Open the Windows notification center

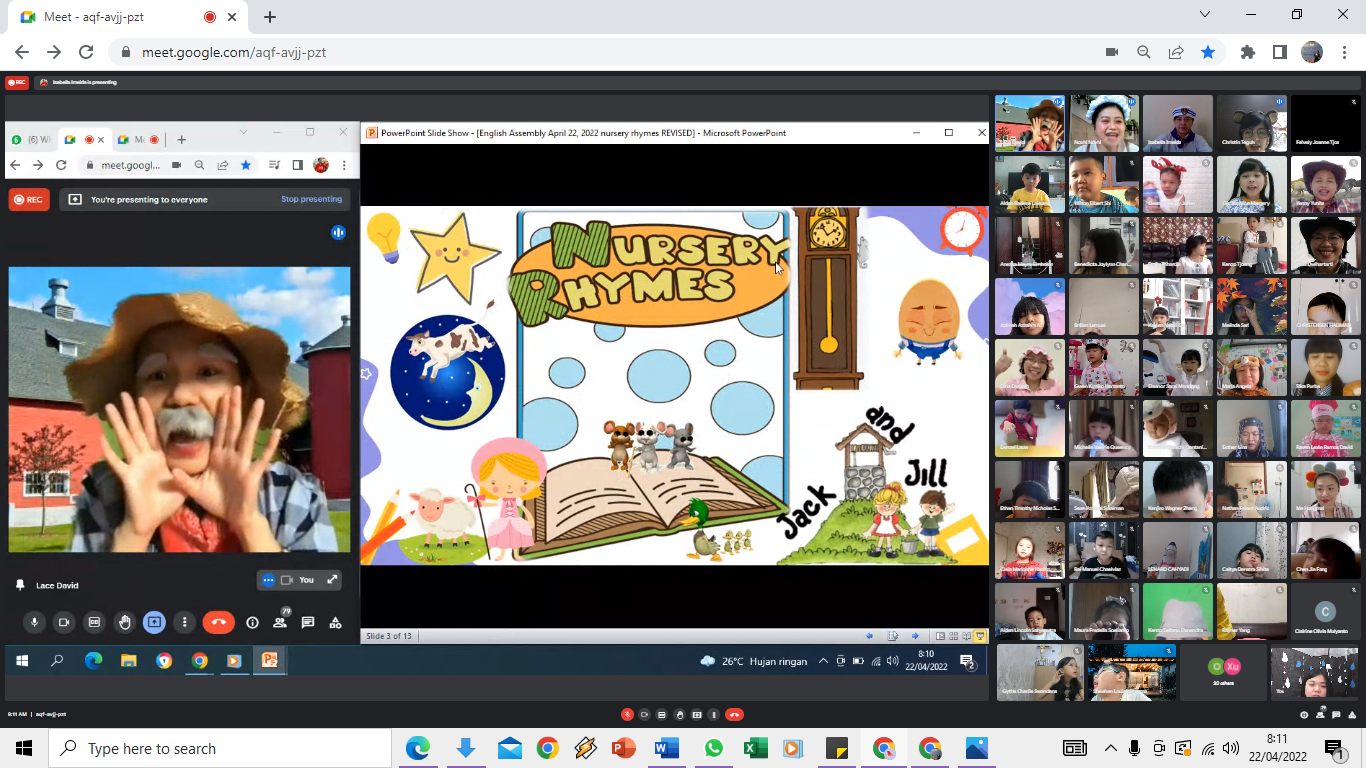[1333, 748]
